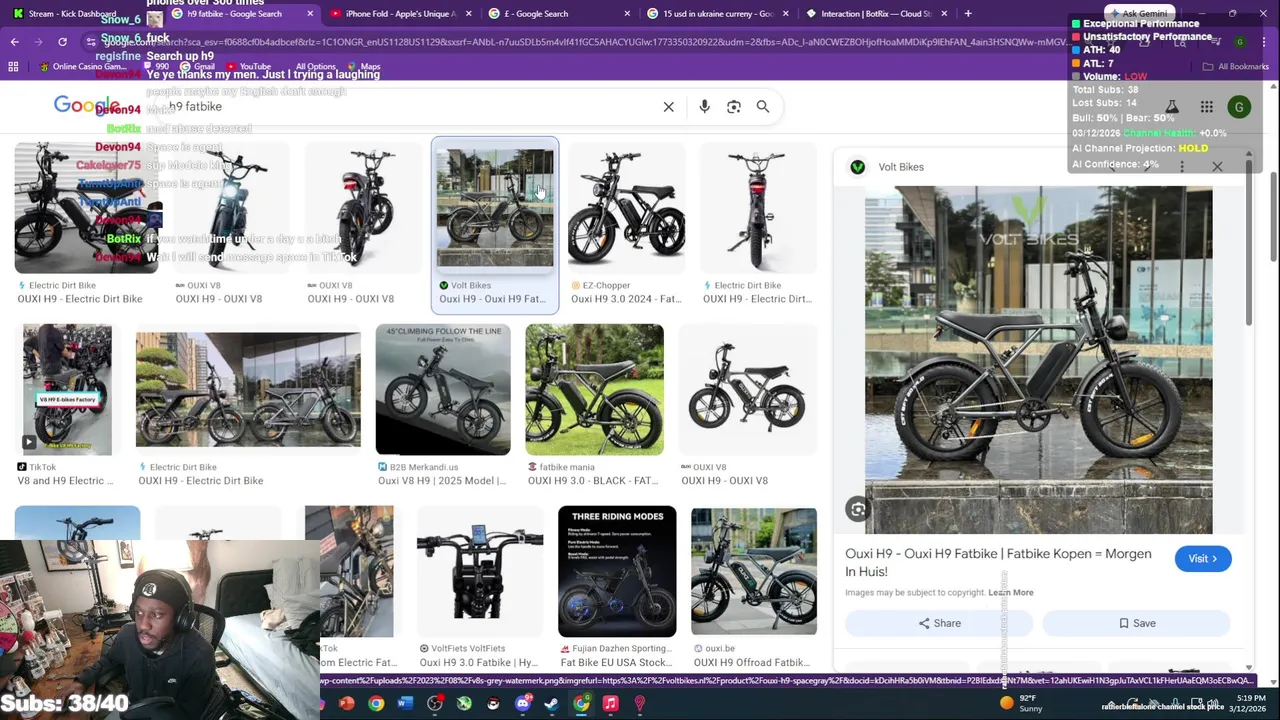The width and height of the screenshot is (1280, 720).
Task: Open Maps bookmark
Action: pos(362,67)
